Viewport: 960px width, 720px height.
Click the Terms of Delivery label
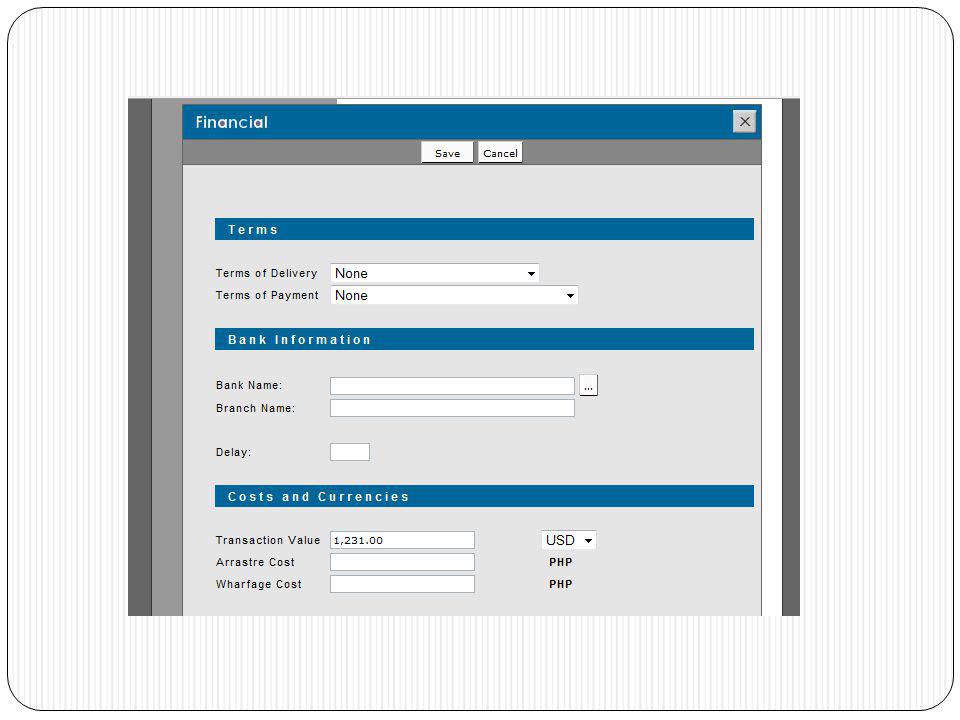(266, 273)
